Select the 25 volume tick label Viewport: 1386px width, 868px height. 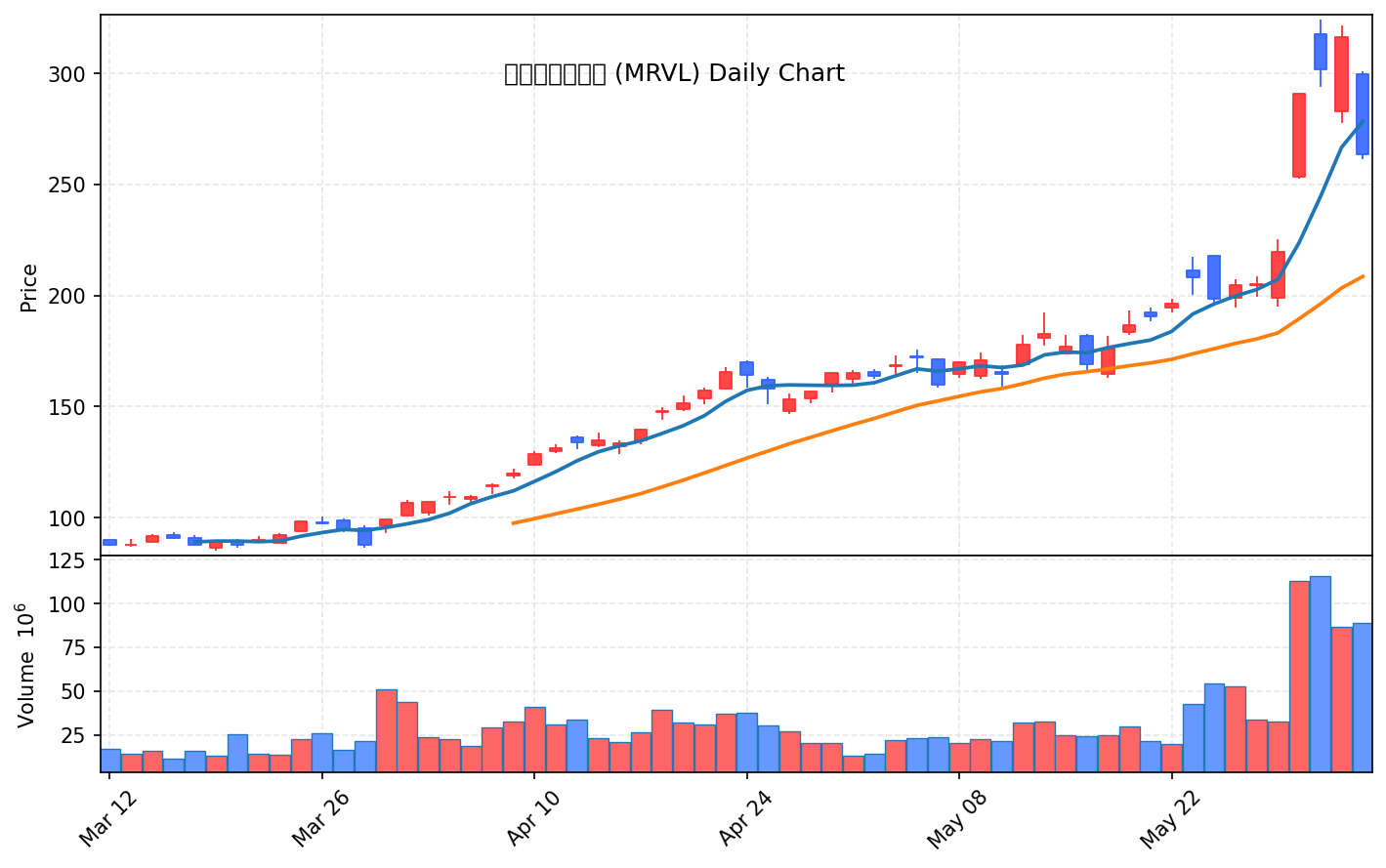(74, 735)
